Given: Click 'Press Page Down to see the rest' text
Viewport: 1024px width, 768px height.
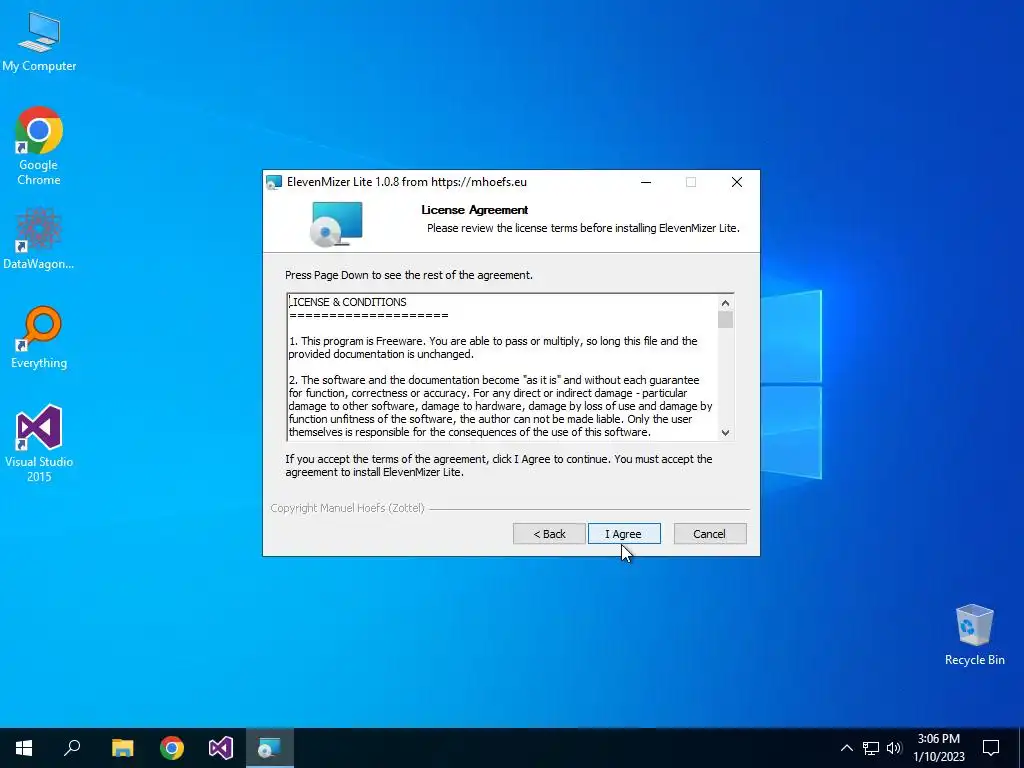Looking at the screenshot, I should coord(409,275).
